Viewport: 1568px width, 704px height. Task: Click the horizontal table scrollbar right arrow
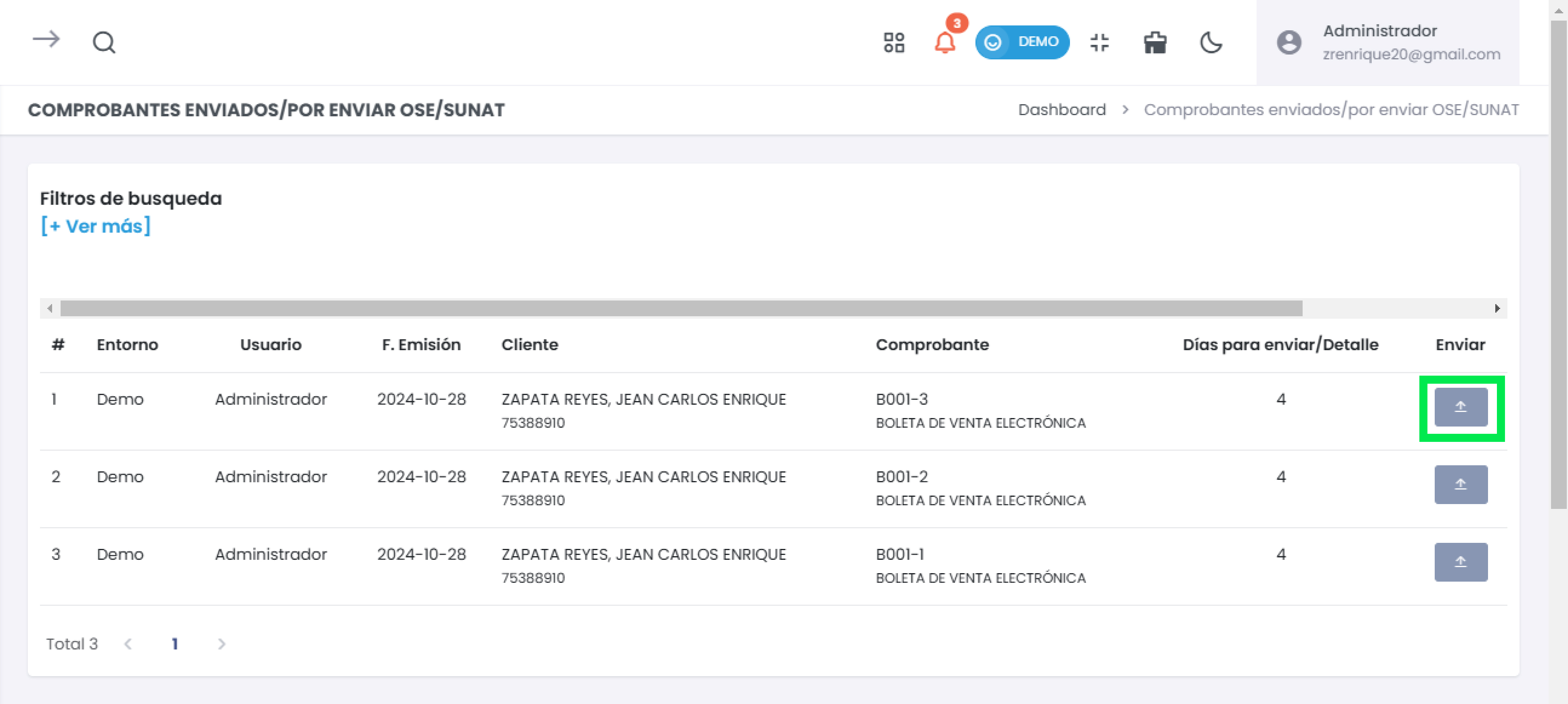1497,309
